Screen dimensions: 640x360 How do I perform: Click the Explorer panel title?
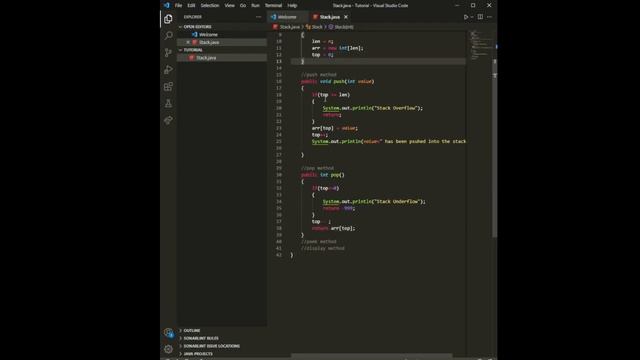click(192, 17)
